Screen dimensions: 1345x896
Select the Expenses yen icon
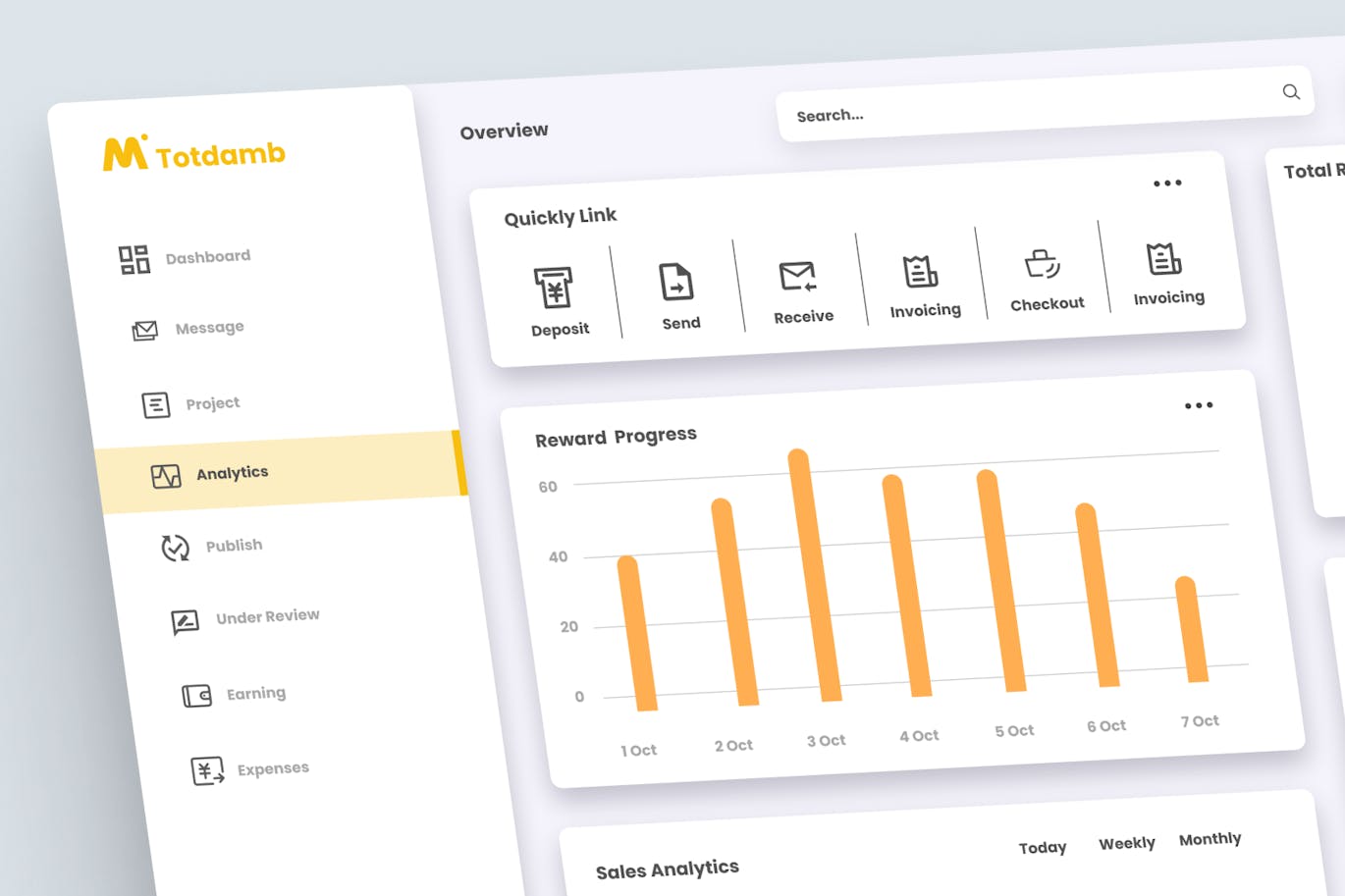click(207, 771)
